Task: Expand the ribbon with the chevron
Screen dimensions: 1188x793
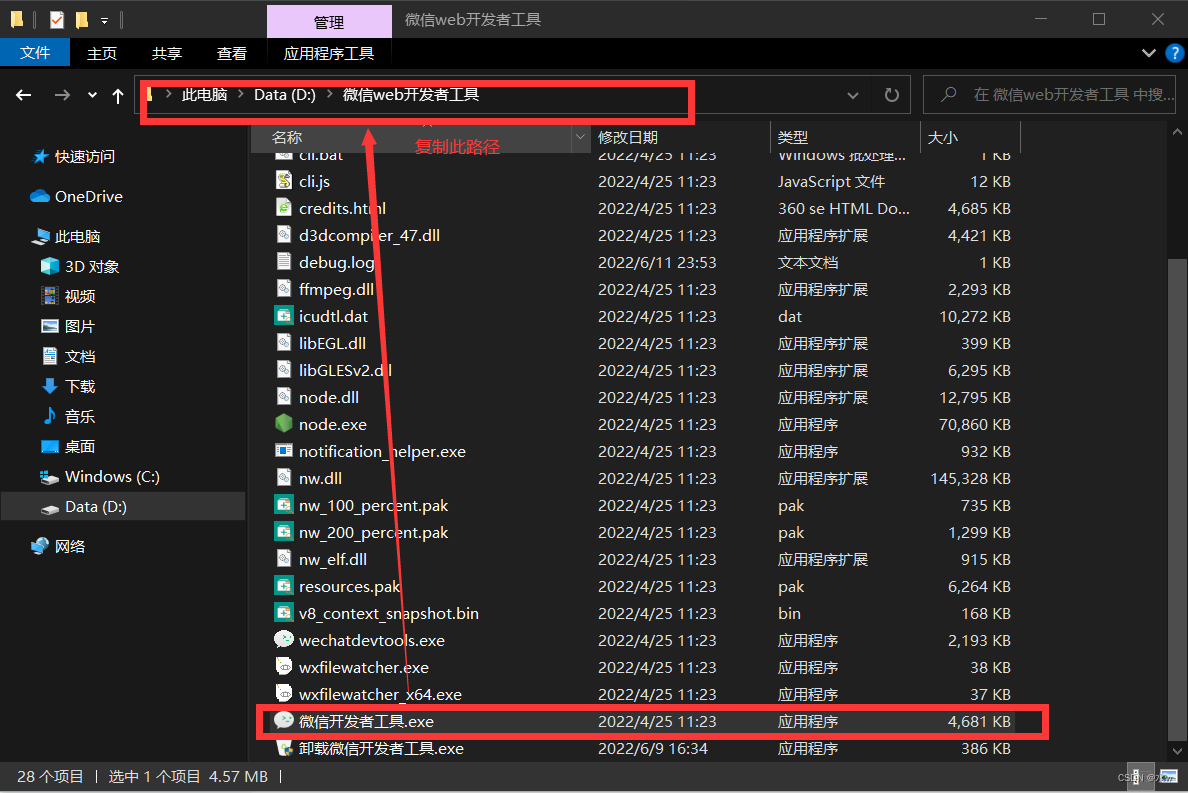Action: coord(1149,53)
